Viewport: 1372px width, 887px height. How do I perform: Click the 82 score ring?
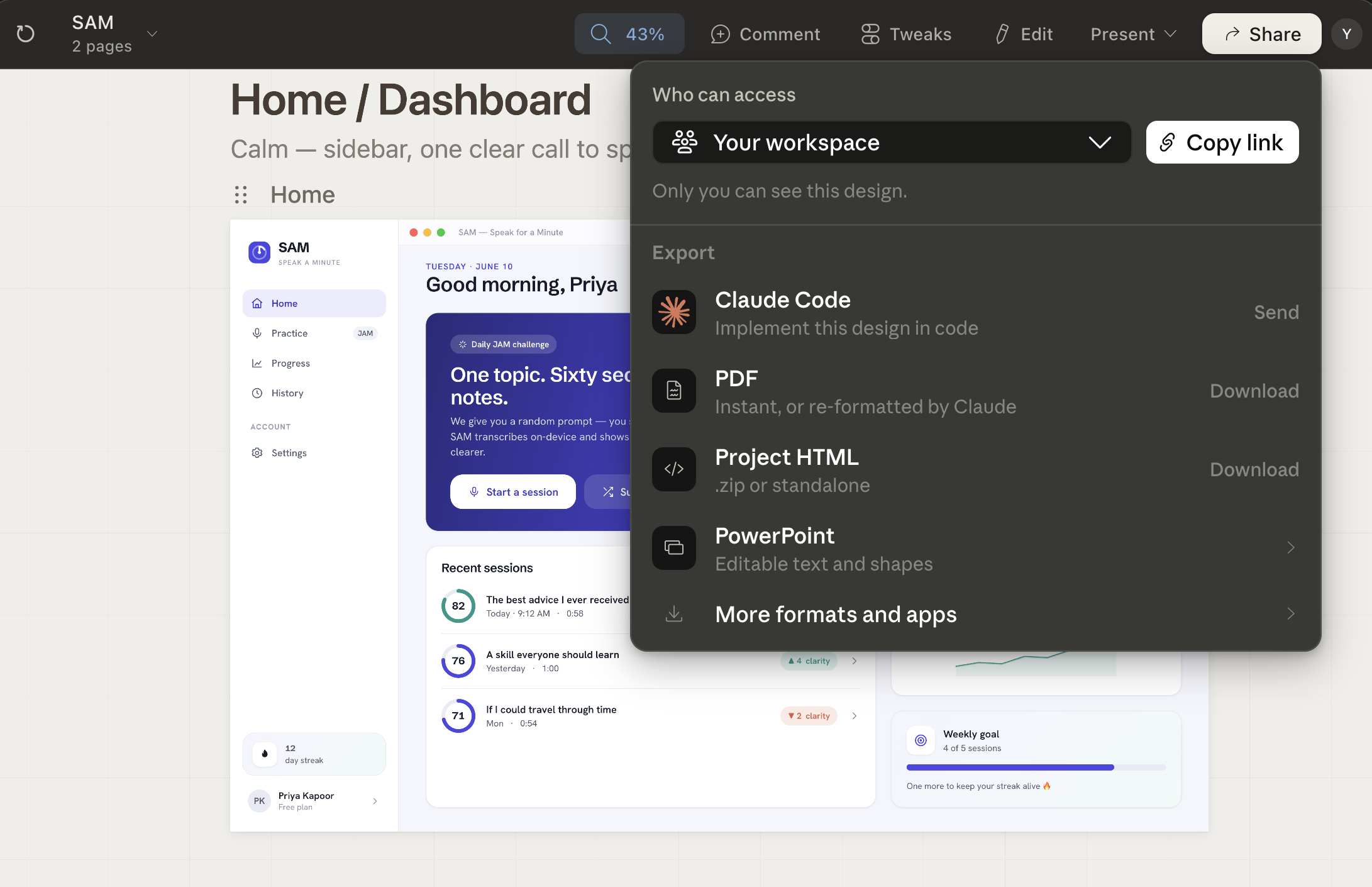coord(458,606)
